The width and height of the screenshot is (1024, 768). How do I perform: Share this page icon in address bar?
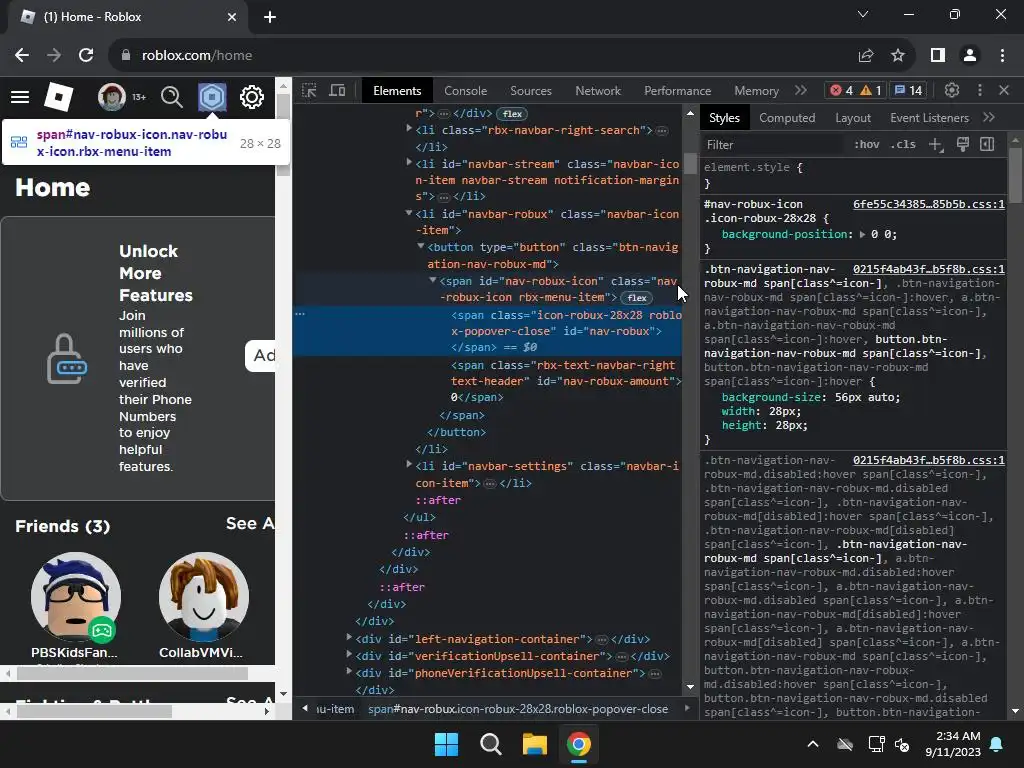click(x=866, y=56)
